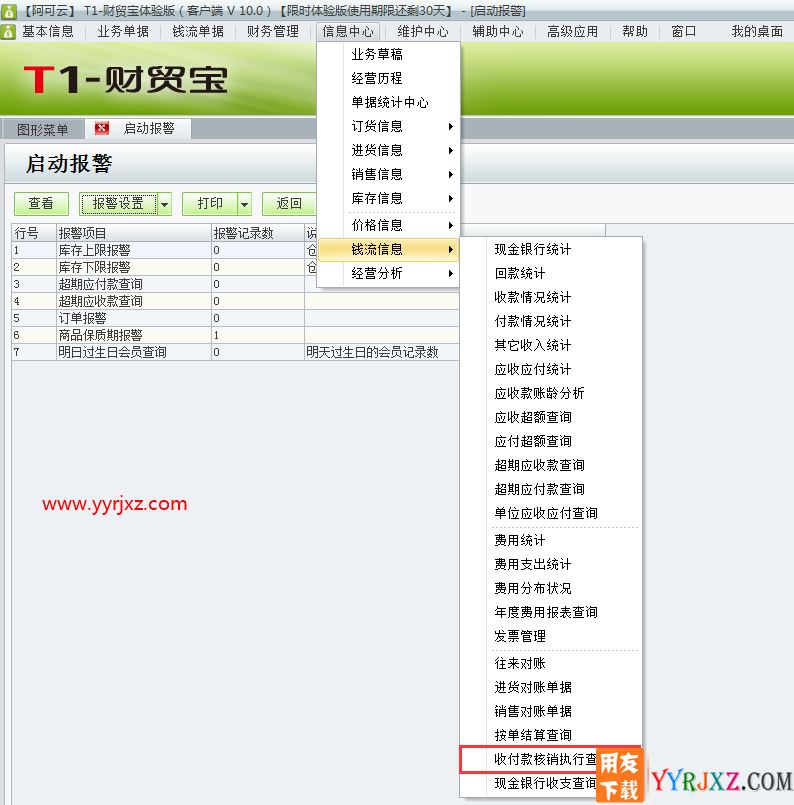The height and width of the screenshot is (805, 794).
Task: Open 年度费用报表查询 submenu entry
Action: [x=551, y=612]
